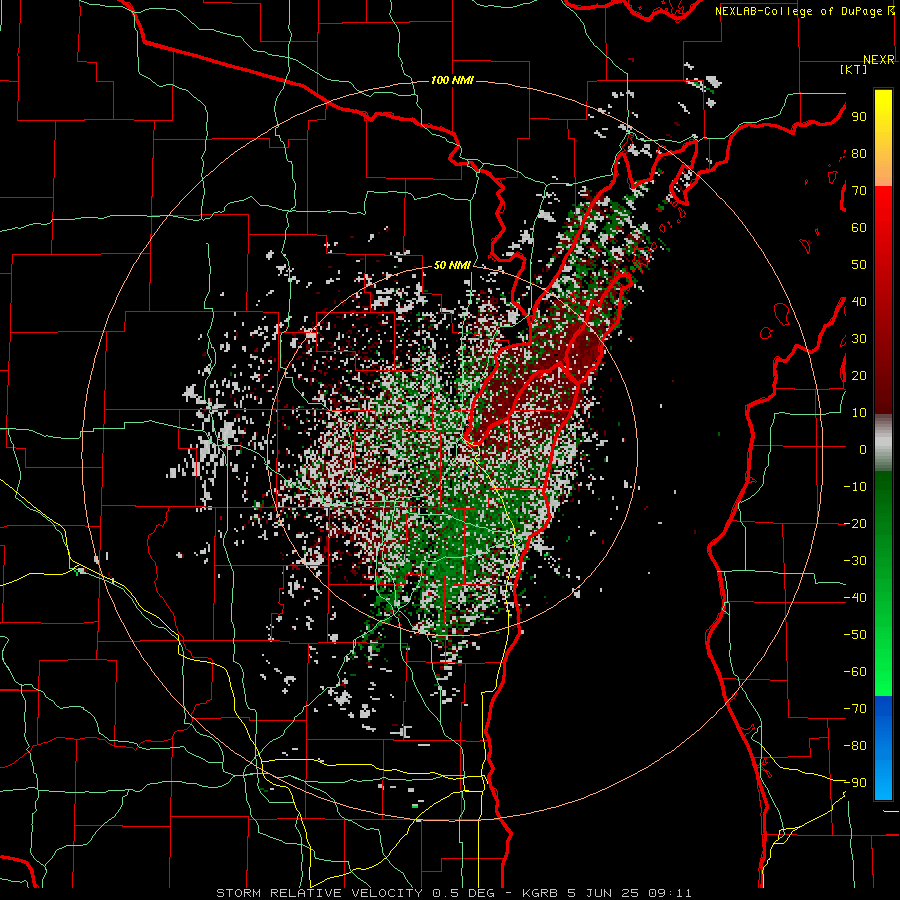This screenshot has height=900, width=900.
Task: Click the 80 value on velocity scale
Action: (x=859, y=154)
